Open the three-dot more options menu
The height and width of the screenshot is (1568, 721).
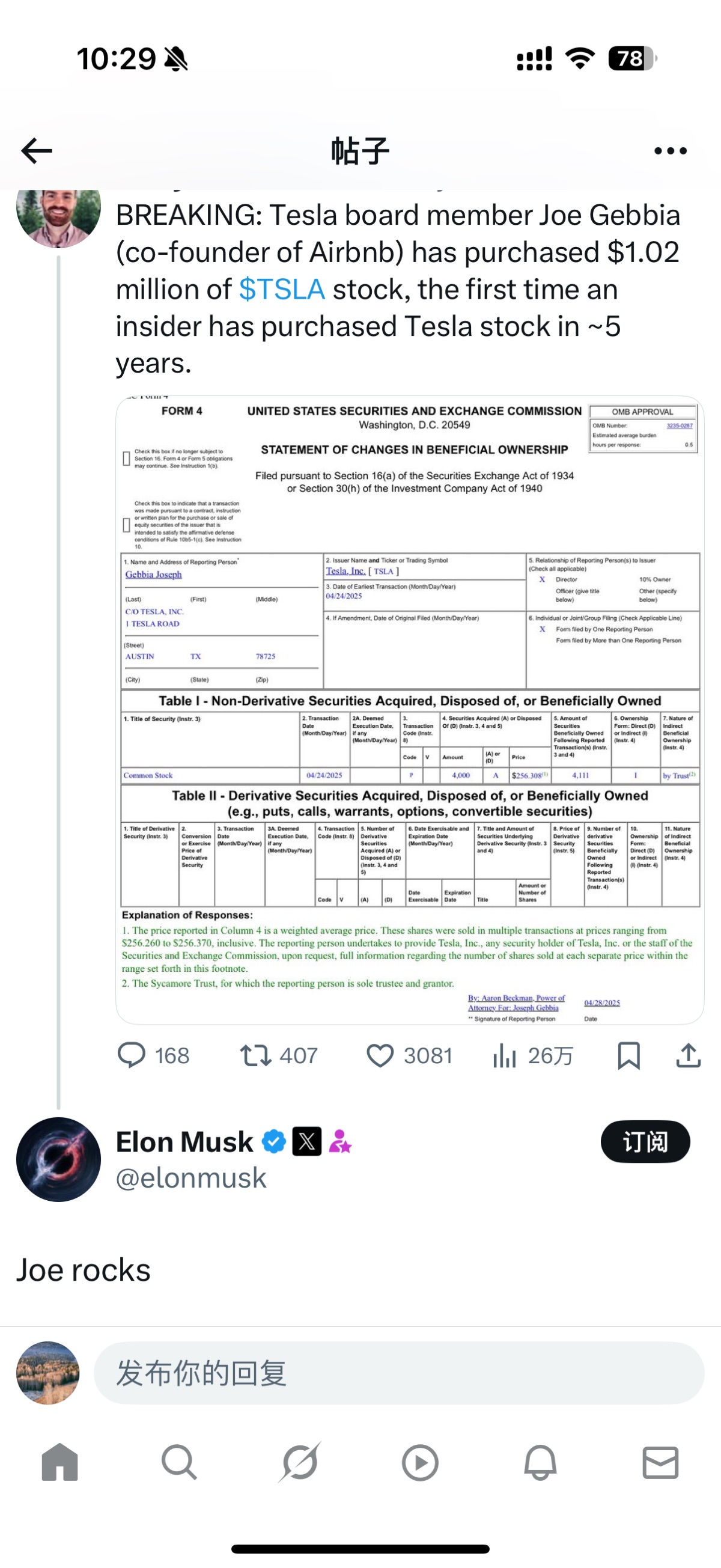click(x=670, y=151)
